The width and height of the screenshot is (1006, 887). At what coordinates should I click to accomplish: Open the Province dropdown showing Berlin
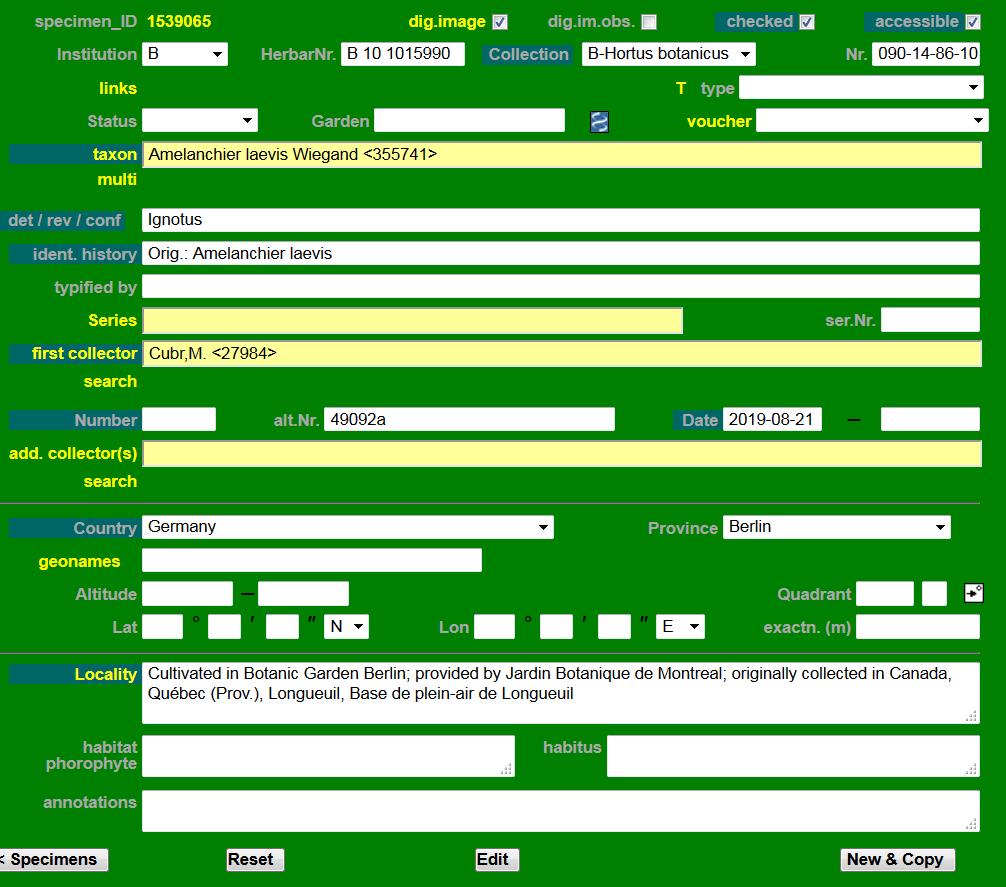[836, 527]
